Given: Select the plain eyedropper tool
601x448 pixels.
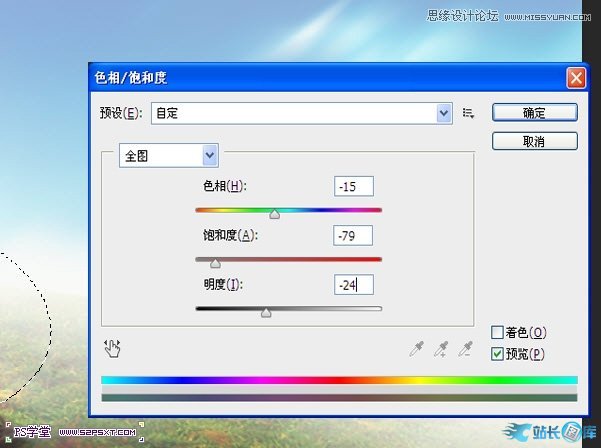Looking at the screenshot, I should (417, 348).
